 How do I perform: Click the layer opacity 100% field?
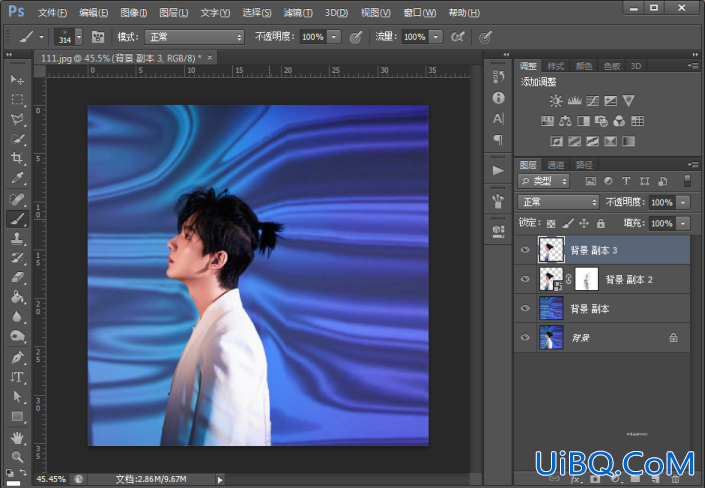pos(662,202)
